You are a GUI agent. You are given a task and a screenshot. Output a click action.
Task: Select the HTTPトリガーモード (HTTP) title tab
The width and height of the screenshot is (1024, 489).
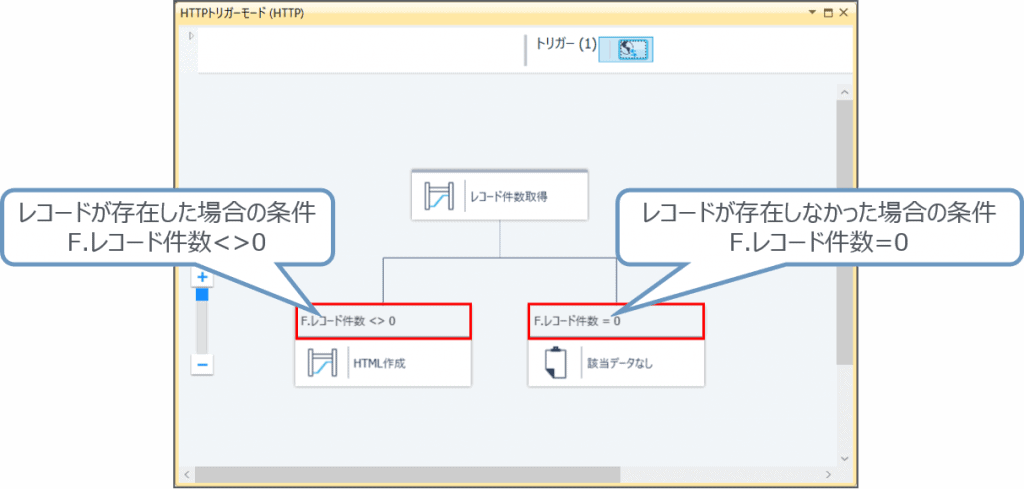click(x=241, y=13)
